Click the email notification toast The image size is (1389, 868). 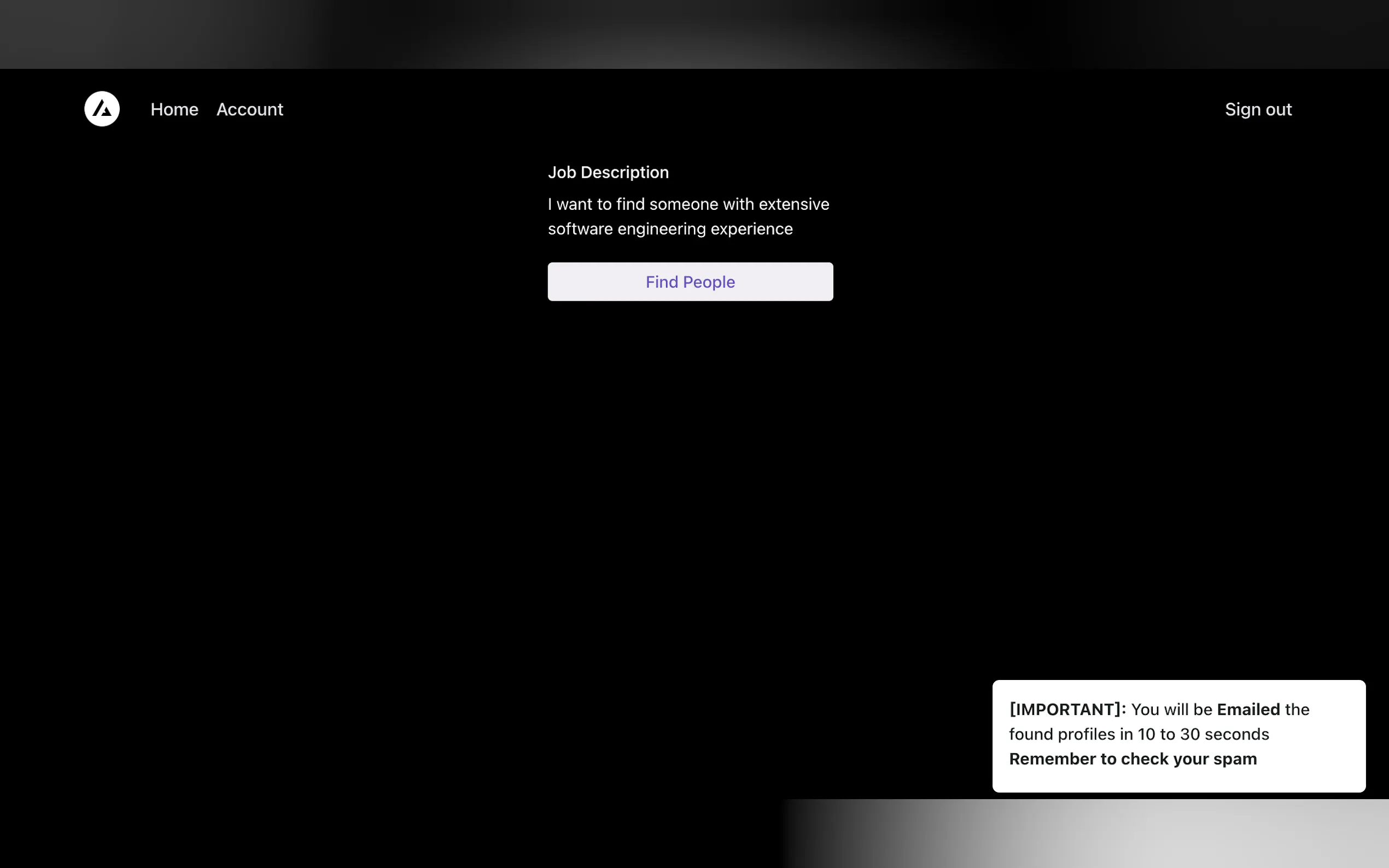pos(1178,735)
